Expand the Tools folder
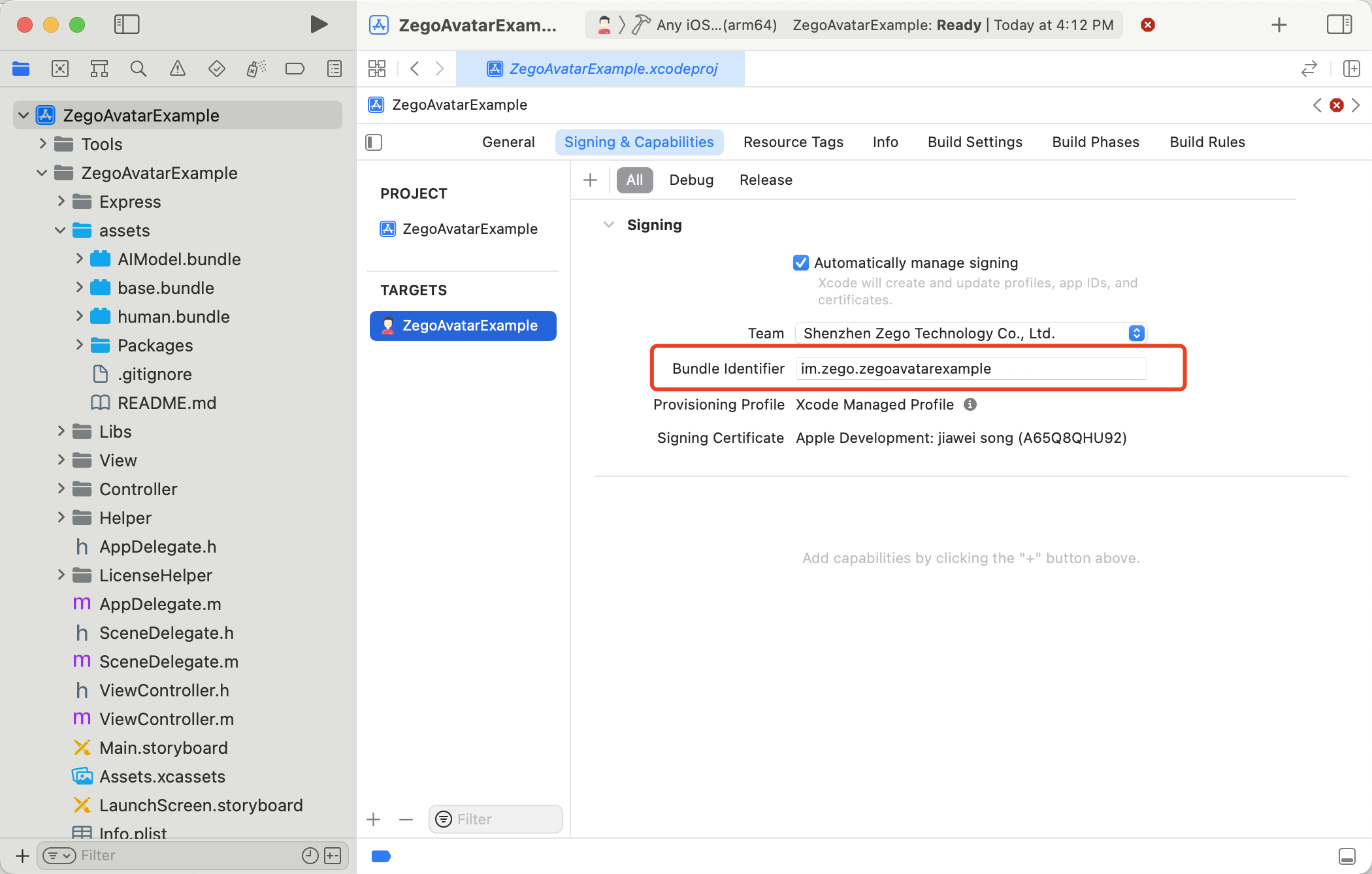This screenshot has width=1372, height=874. coord(42,144)
